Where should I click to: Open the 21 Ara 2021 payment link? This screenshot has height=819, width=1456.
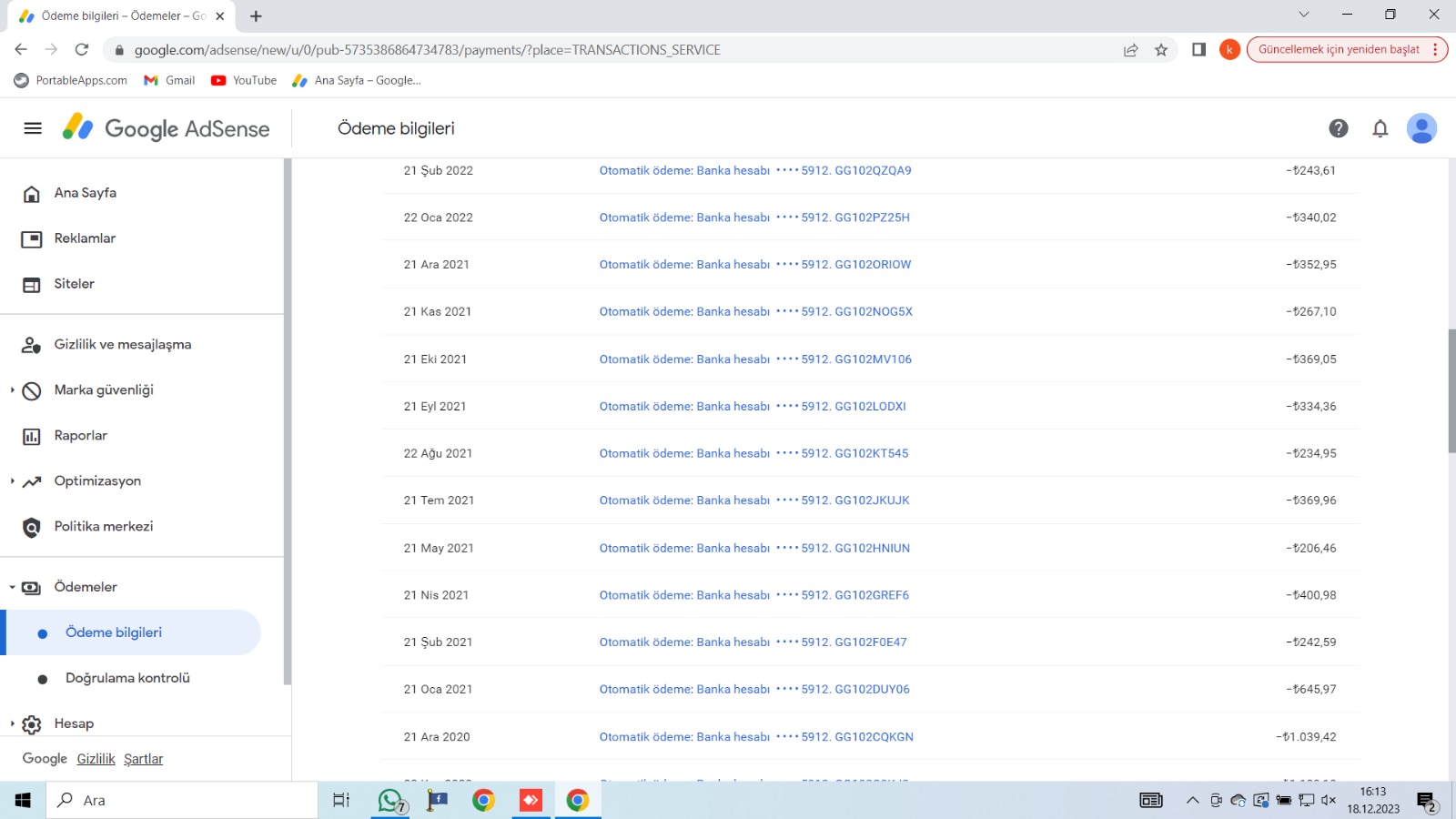(x=755, y=265)
